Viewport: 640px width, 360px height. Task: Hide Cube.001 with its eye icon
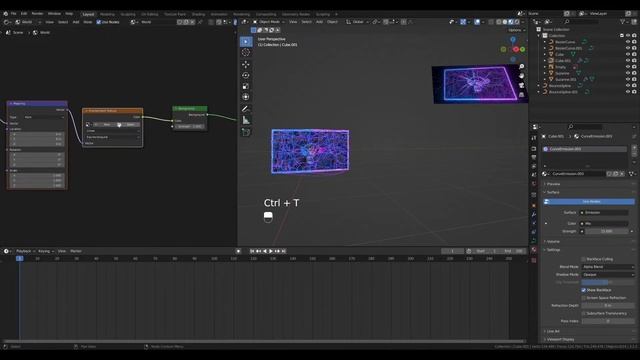click(x=628, y=60)
